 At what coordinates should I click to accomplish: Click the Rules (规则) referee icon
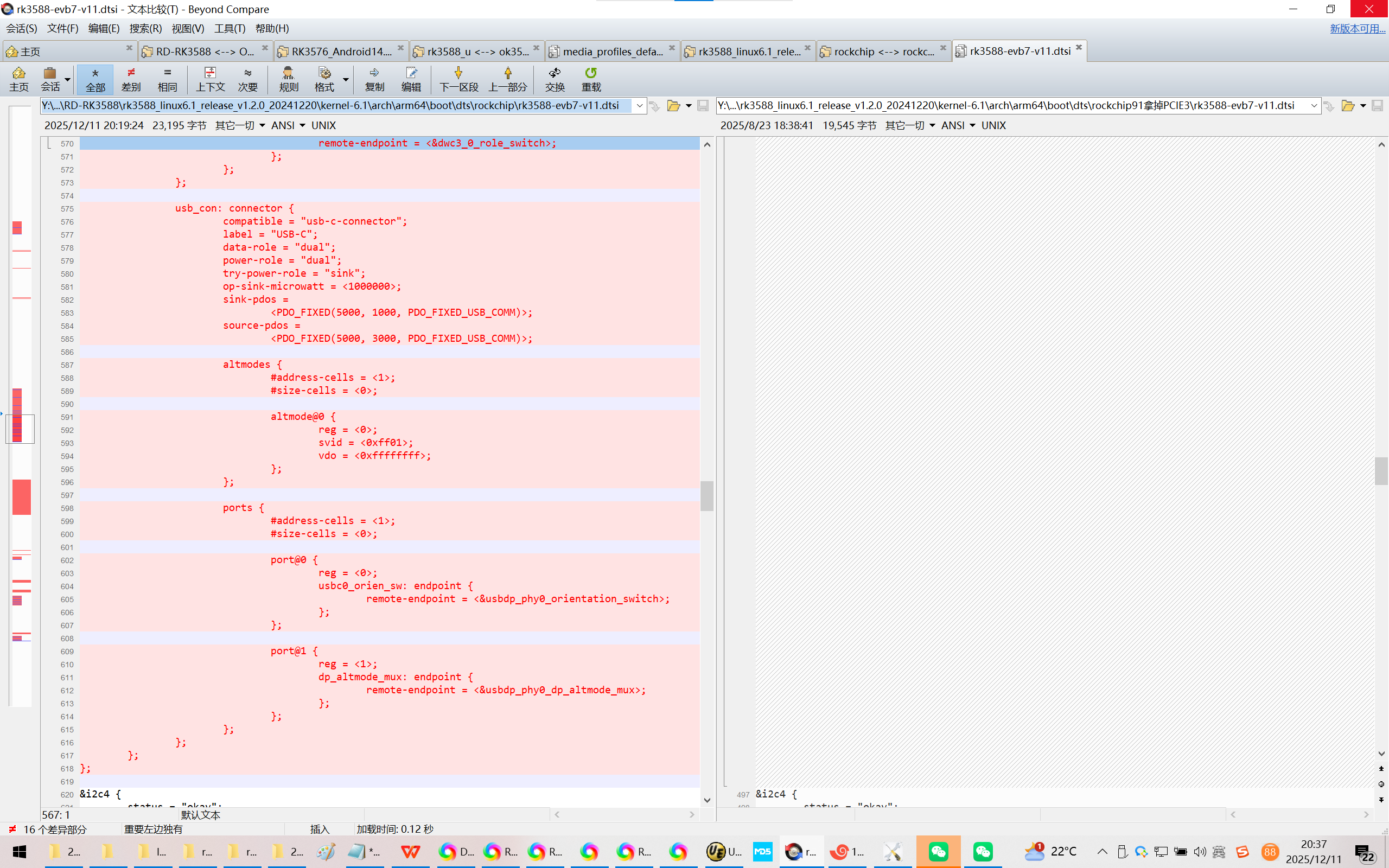point(288,79)
